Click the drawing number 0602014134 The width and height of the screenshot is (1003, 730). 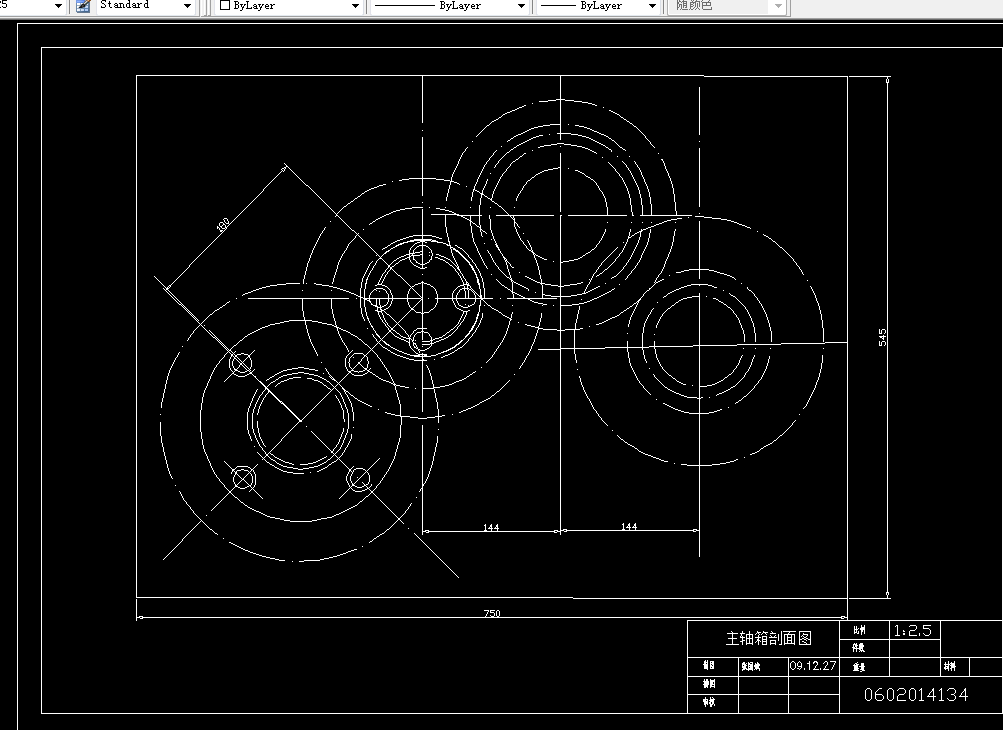point(916,695)
